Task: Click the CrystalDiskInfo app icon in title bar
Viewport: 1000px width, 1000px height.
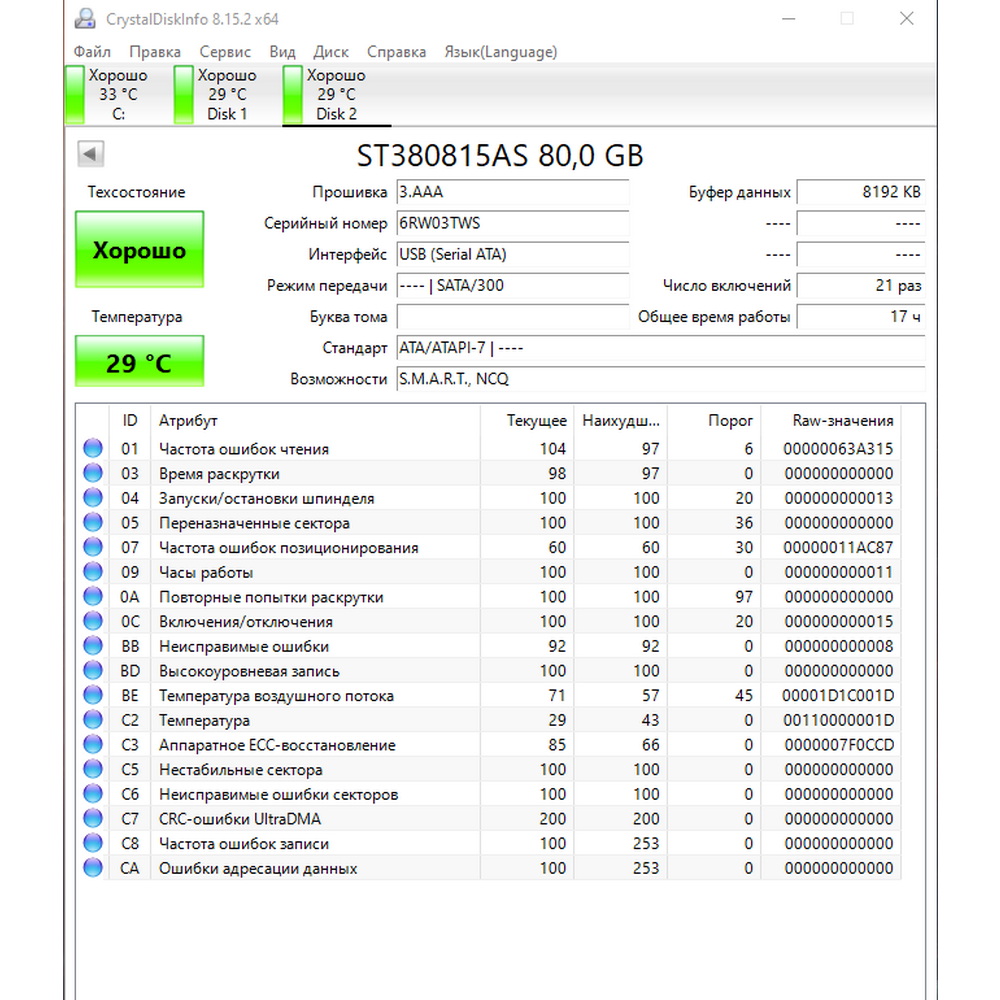Action: 87,19
